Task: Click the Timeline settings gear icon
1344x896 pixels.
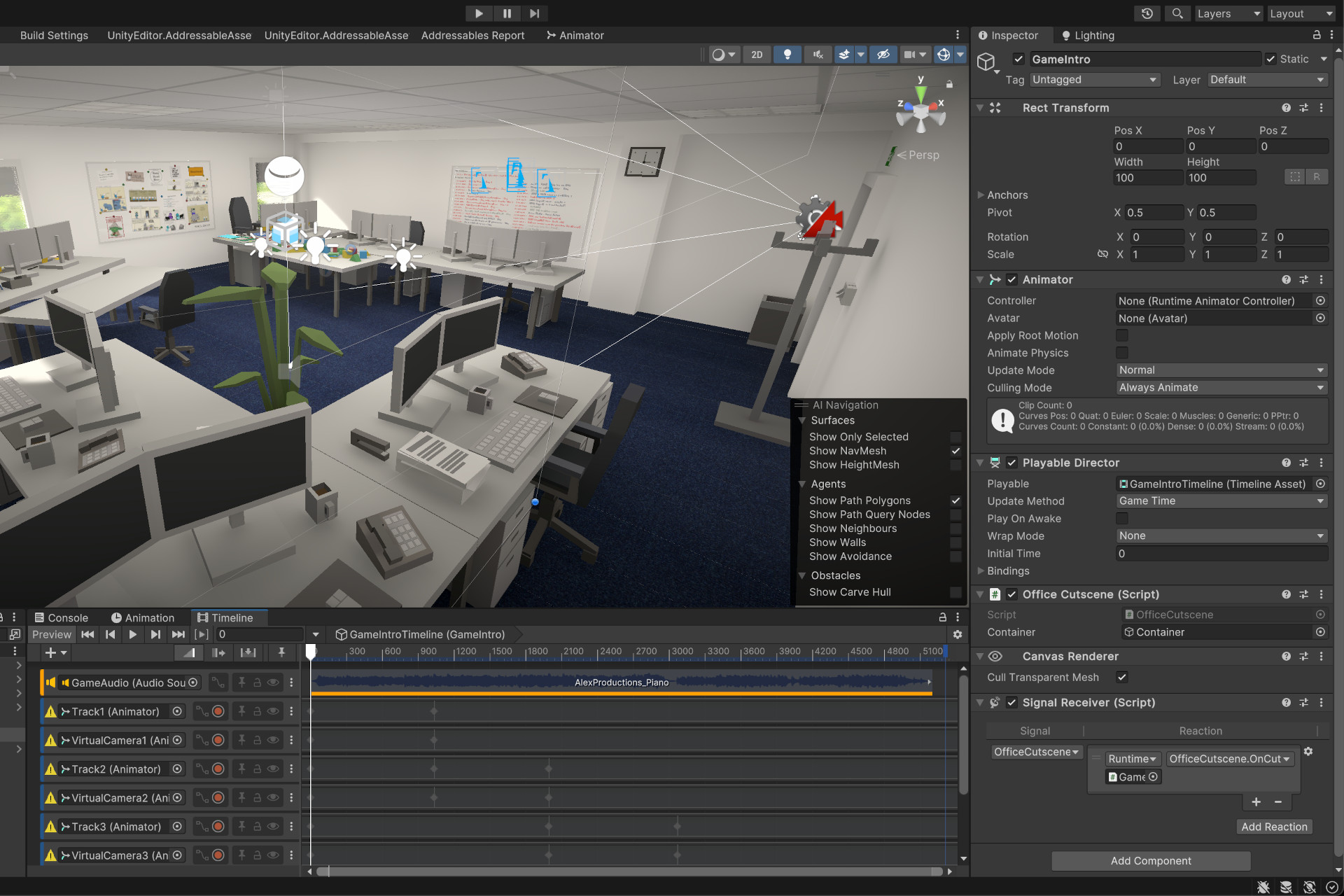Action: 957,634
